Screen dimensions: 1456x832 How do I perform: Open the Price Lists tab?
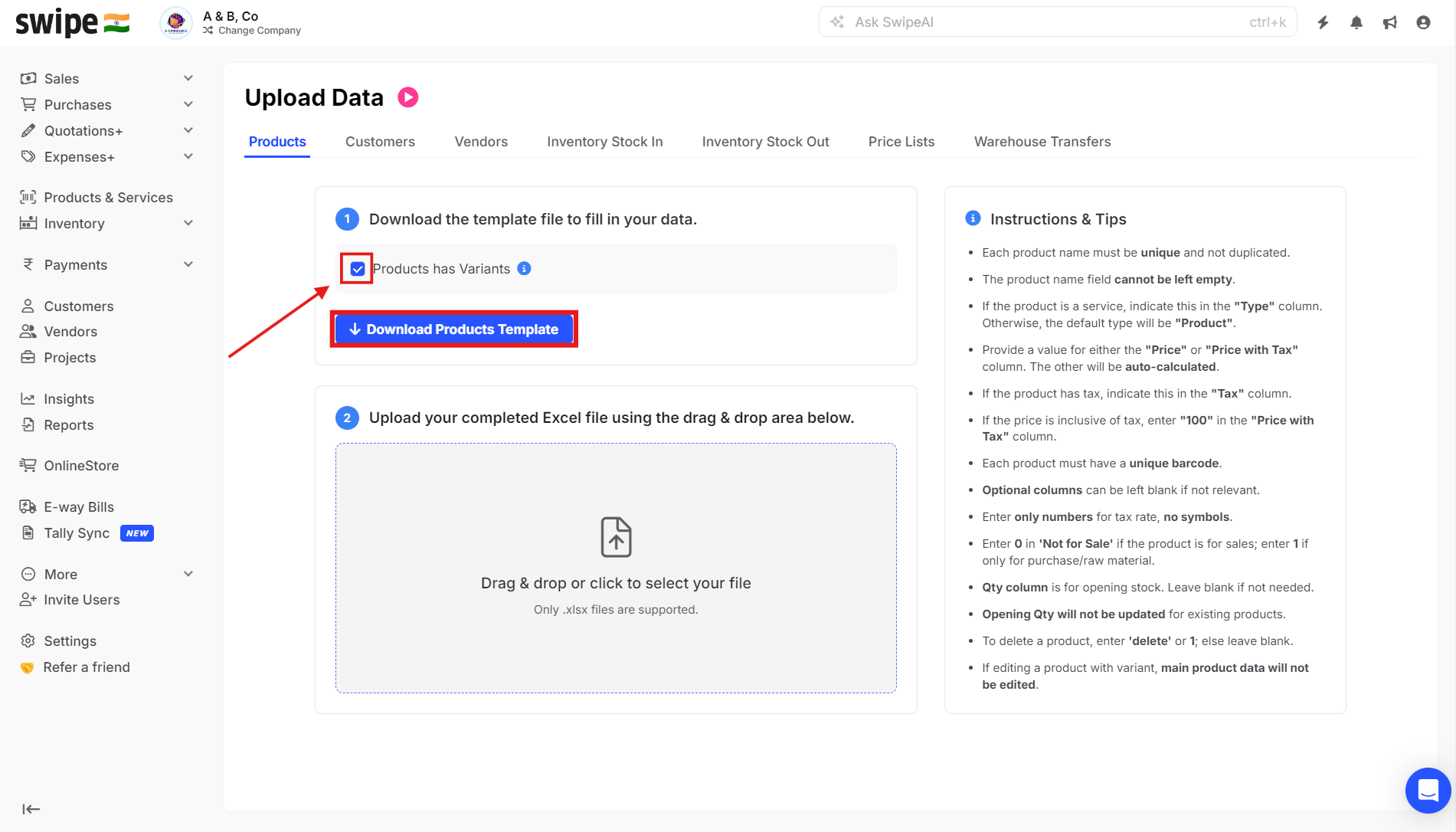point(901,142)
